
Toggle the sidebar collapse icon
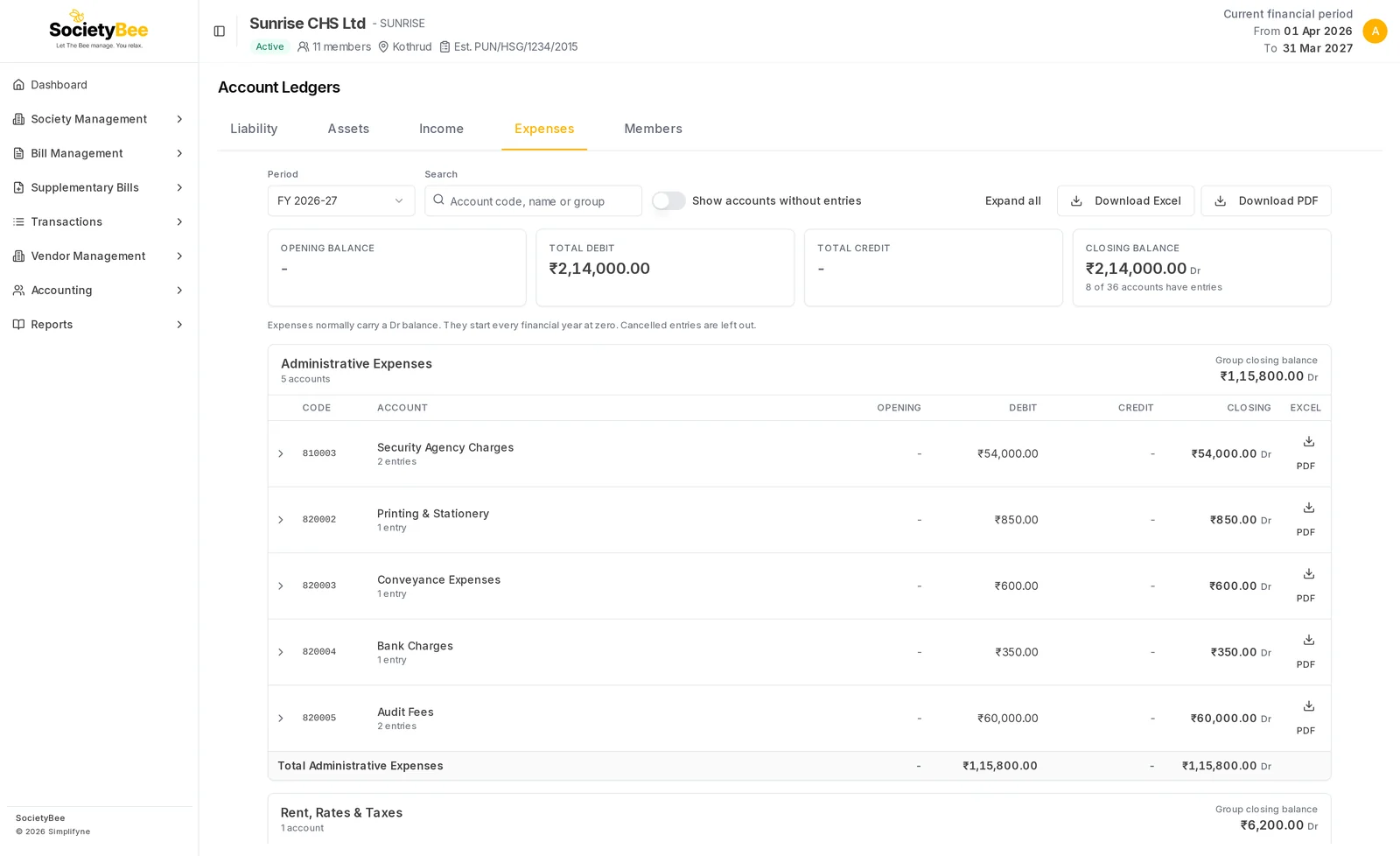click(220, 32)
